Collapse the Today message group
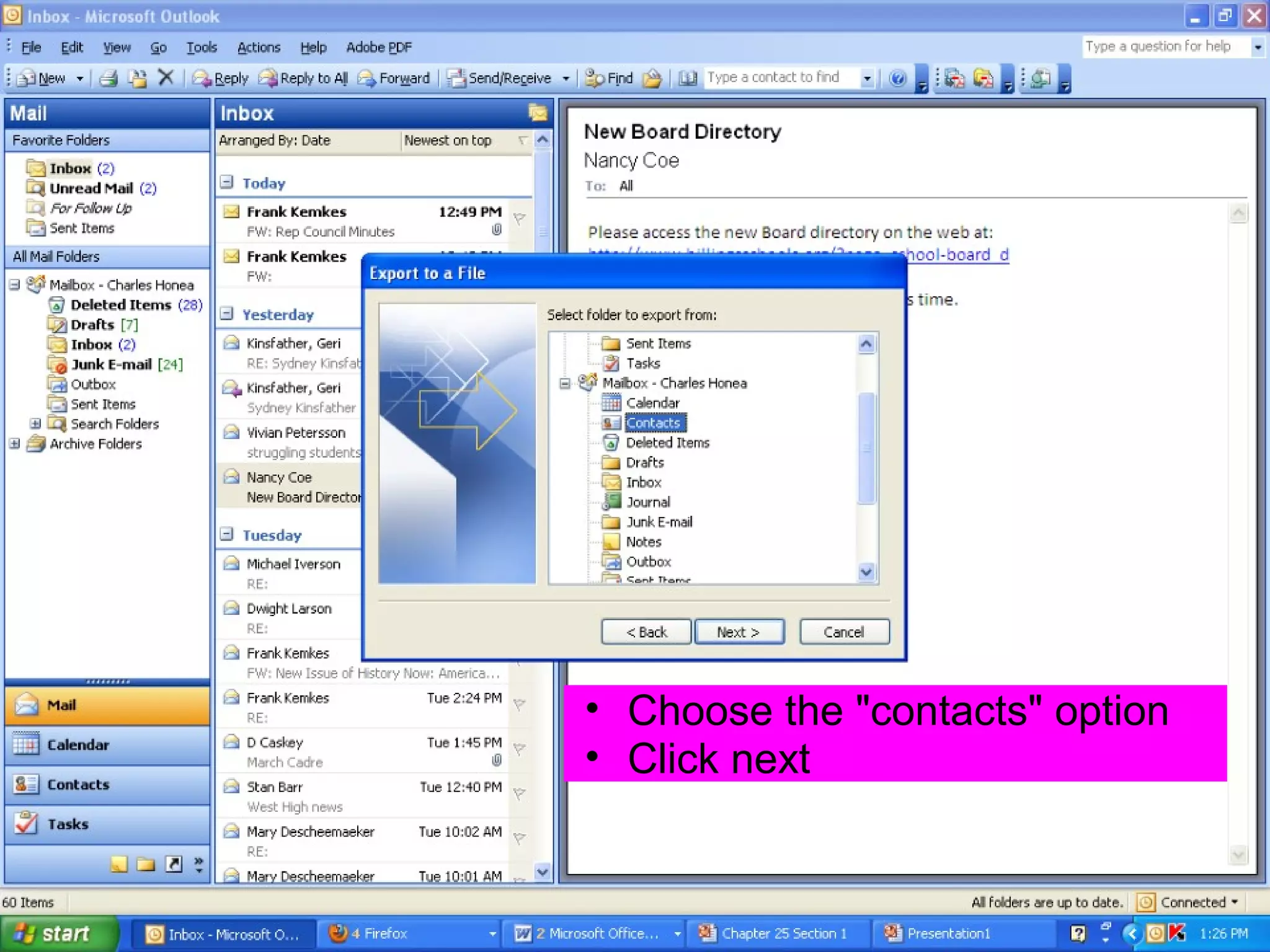Viewport: 1270px width, 952px height. 226,182
